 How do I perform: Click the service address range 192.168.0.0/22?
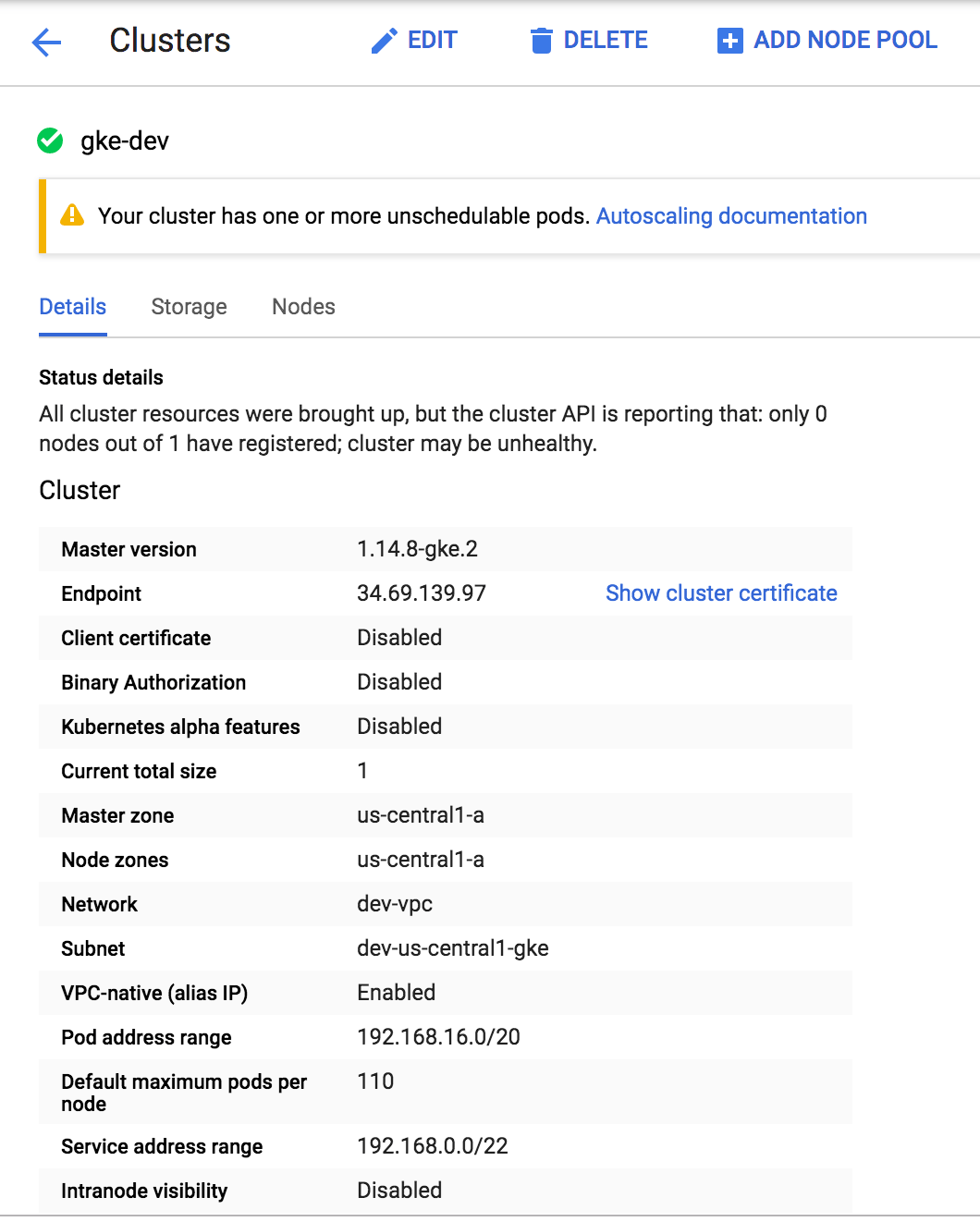[433, 1146]
